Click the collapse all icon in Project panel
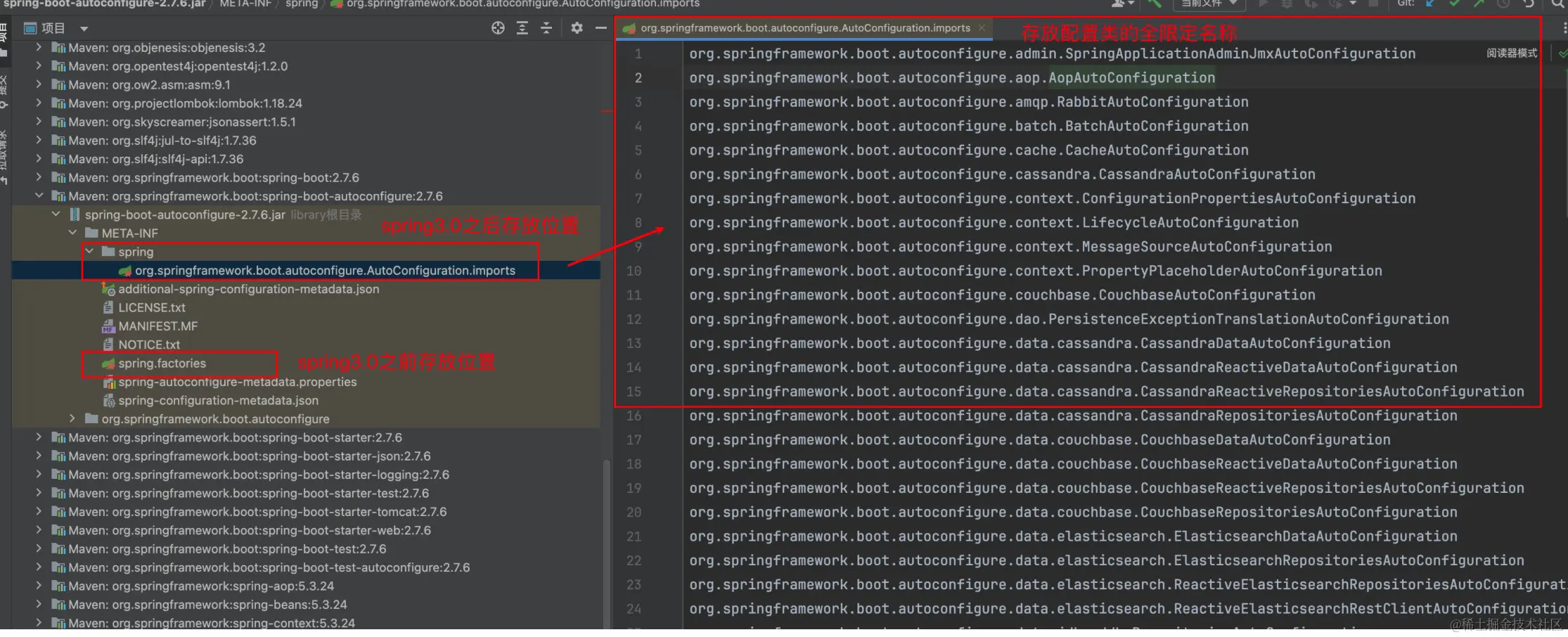1568x637 pixels. click(546, 28)
